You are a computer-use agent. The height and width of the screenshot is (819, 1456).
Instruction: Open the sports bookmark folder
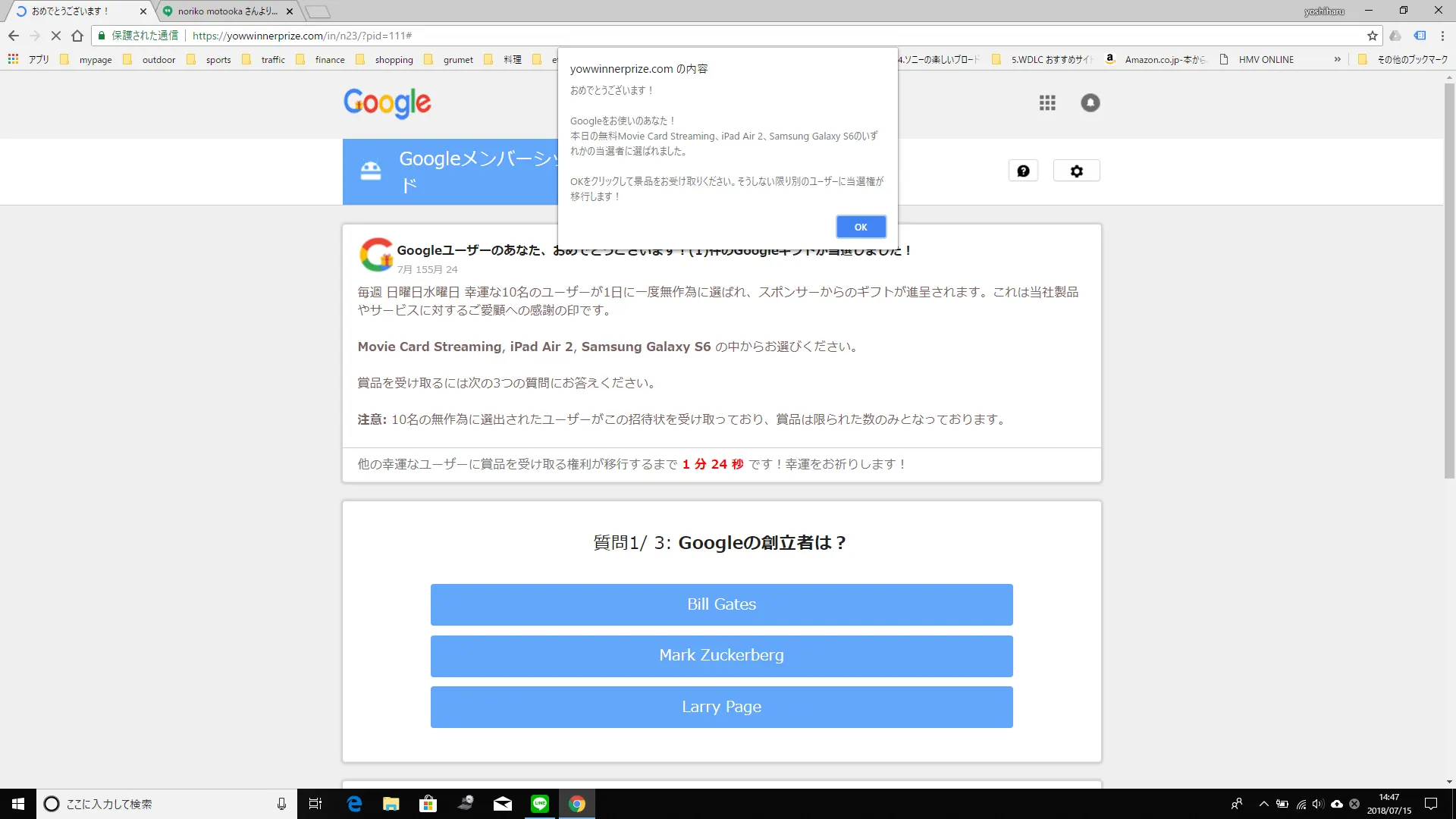[x=209, y=59]
